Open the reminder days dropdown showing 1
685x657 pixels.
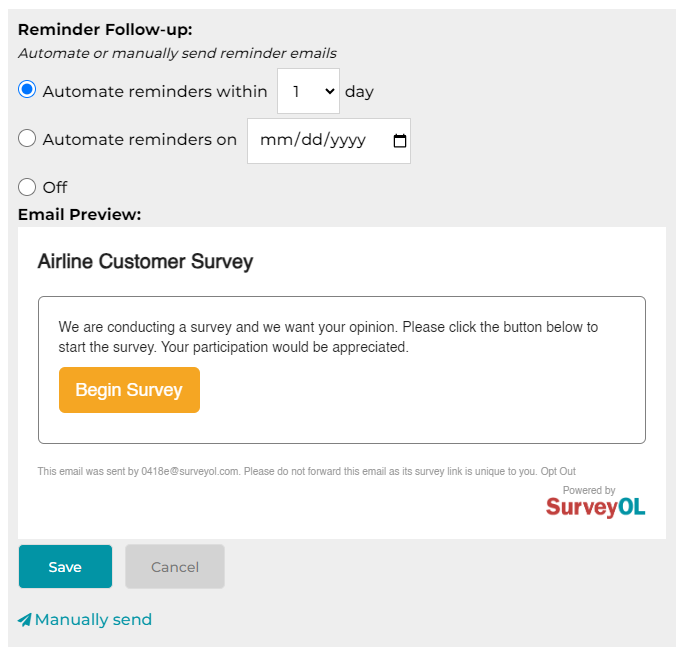click(308, 91)
